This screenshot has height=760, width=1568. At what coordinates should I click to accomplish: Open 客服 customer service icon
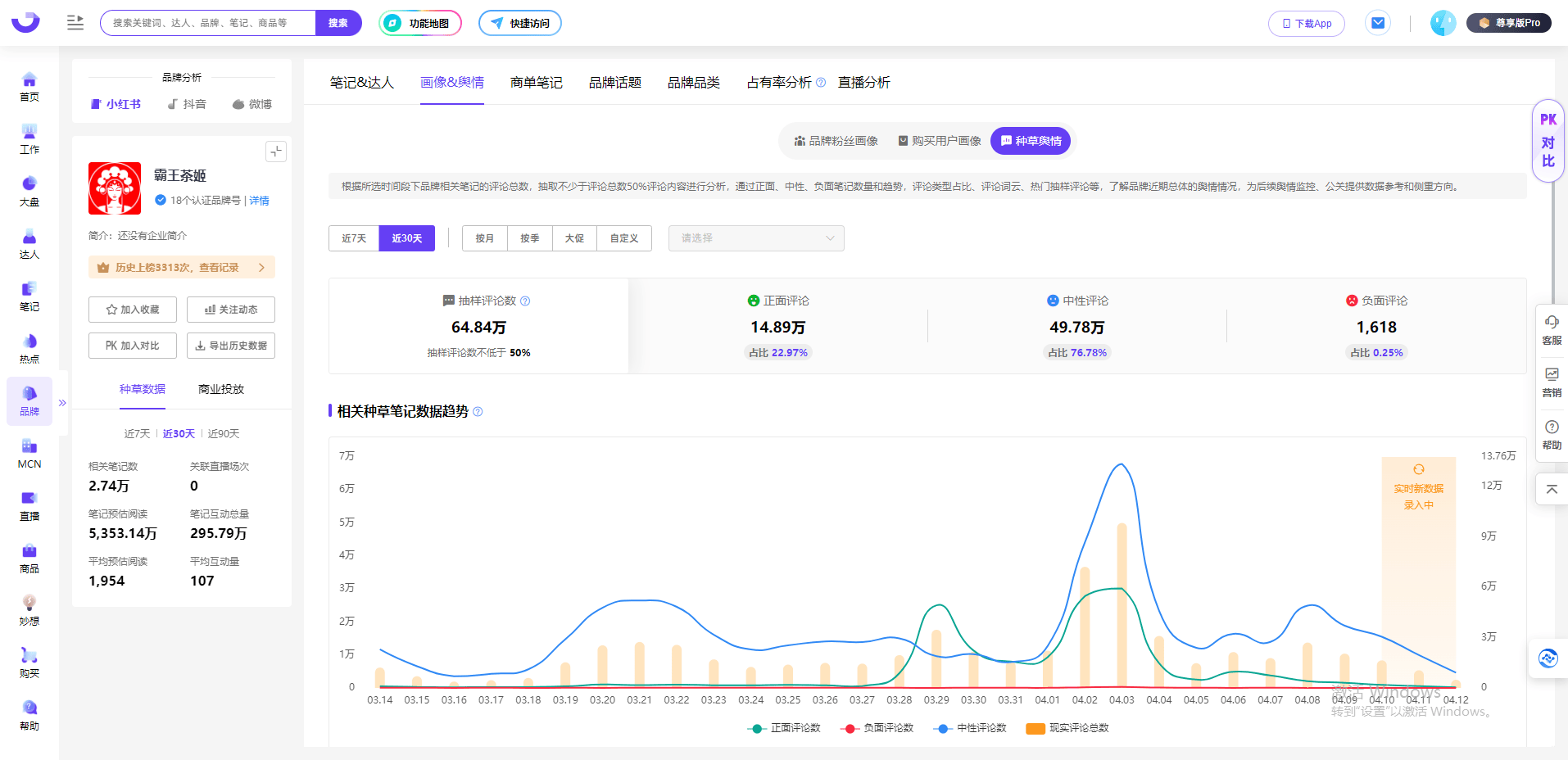[1552, 330]
